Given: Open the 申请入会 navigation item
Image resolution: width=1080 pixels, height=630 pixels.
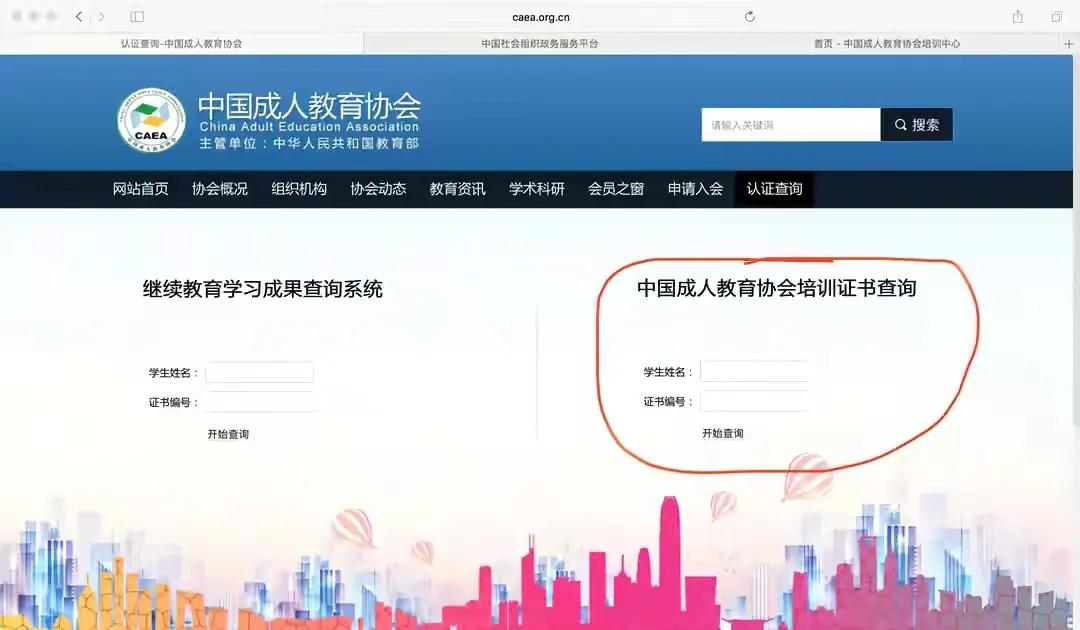Looking at the screenshot, I should coord(695,189).
